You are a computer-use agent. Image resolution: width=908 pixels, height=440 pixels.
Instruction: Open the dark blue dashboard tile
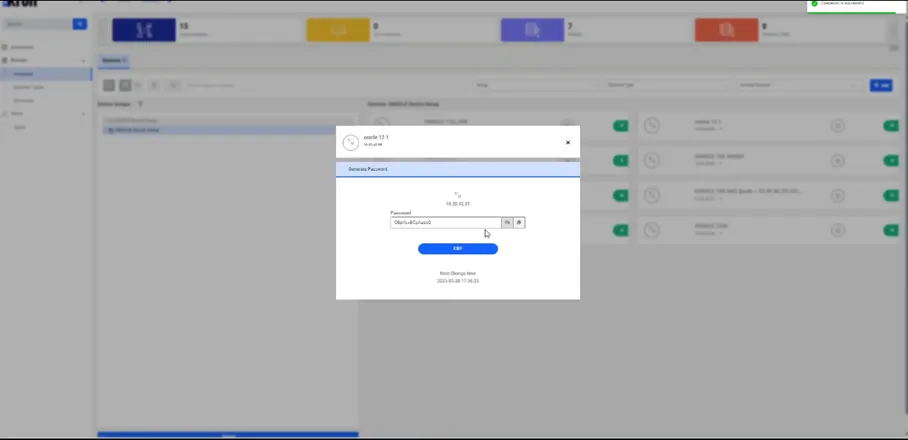pyautogui.click(x=144, y=30)
